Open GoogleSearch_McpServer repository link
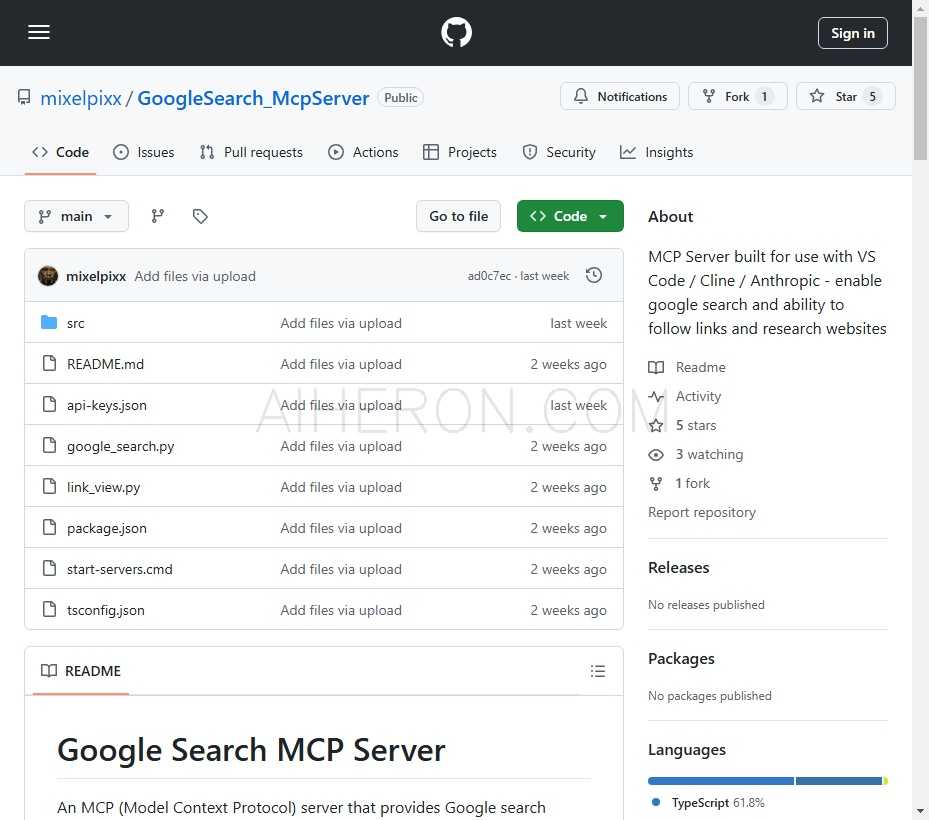 coord(253,98)
